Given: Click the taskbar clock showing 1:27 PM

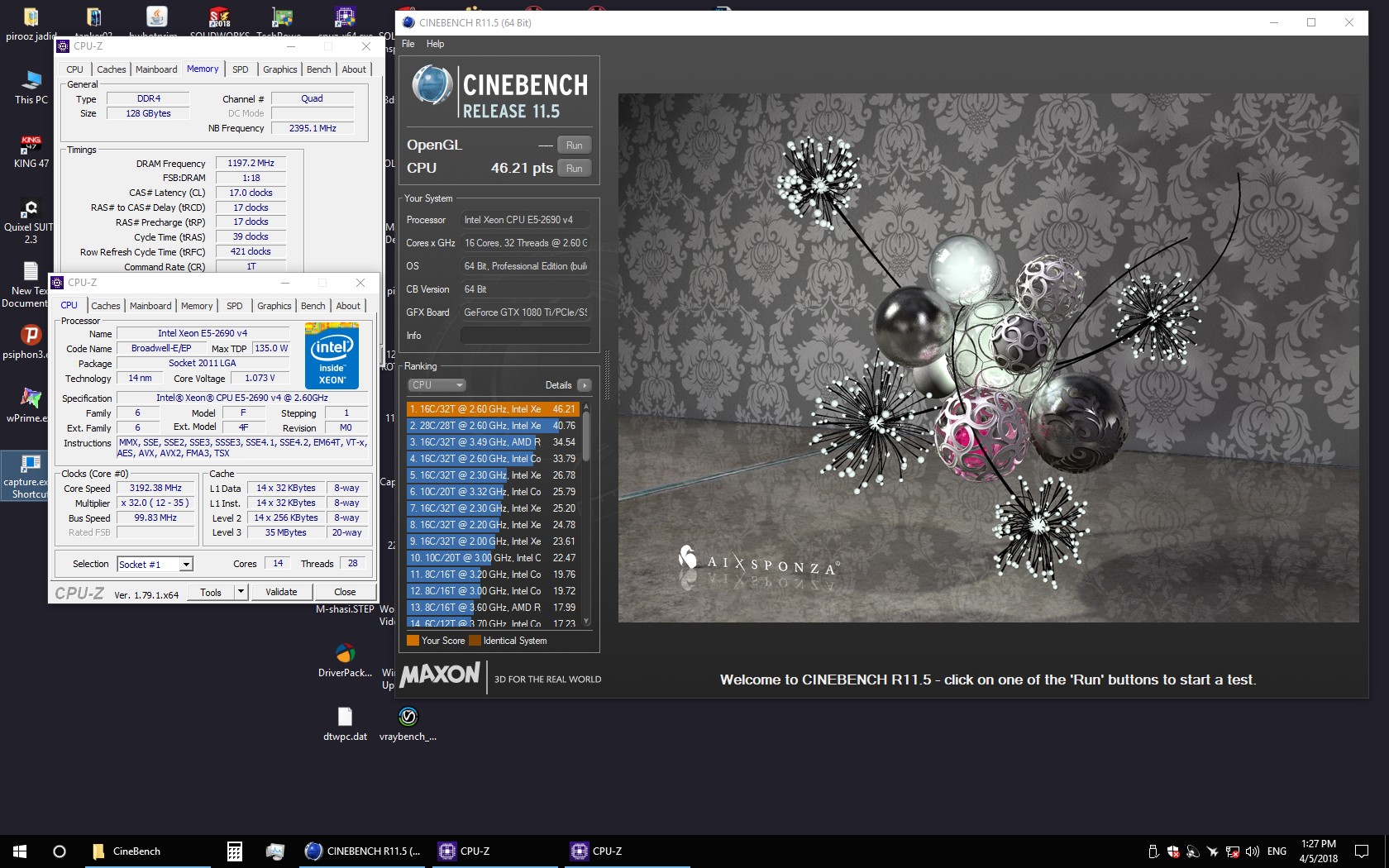Looking at the screenshot, I should coord(1318,851).
